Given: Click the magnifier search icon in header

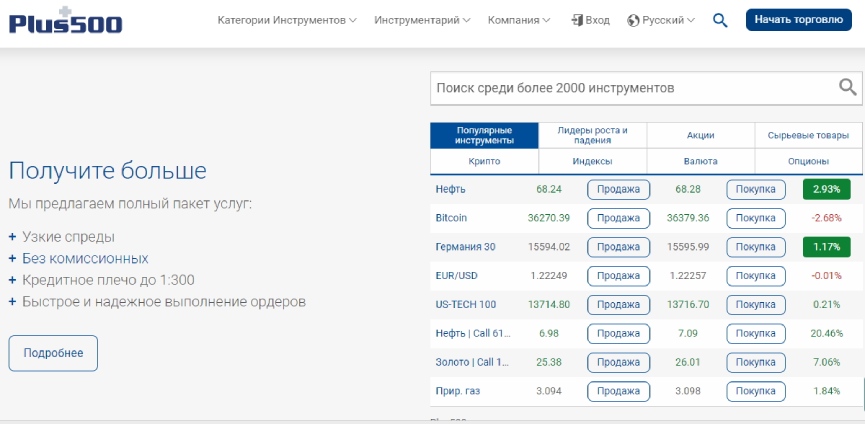Looking at the screenshot, I should tap(720, 20).
